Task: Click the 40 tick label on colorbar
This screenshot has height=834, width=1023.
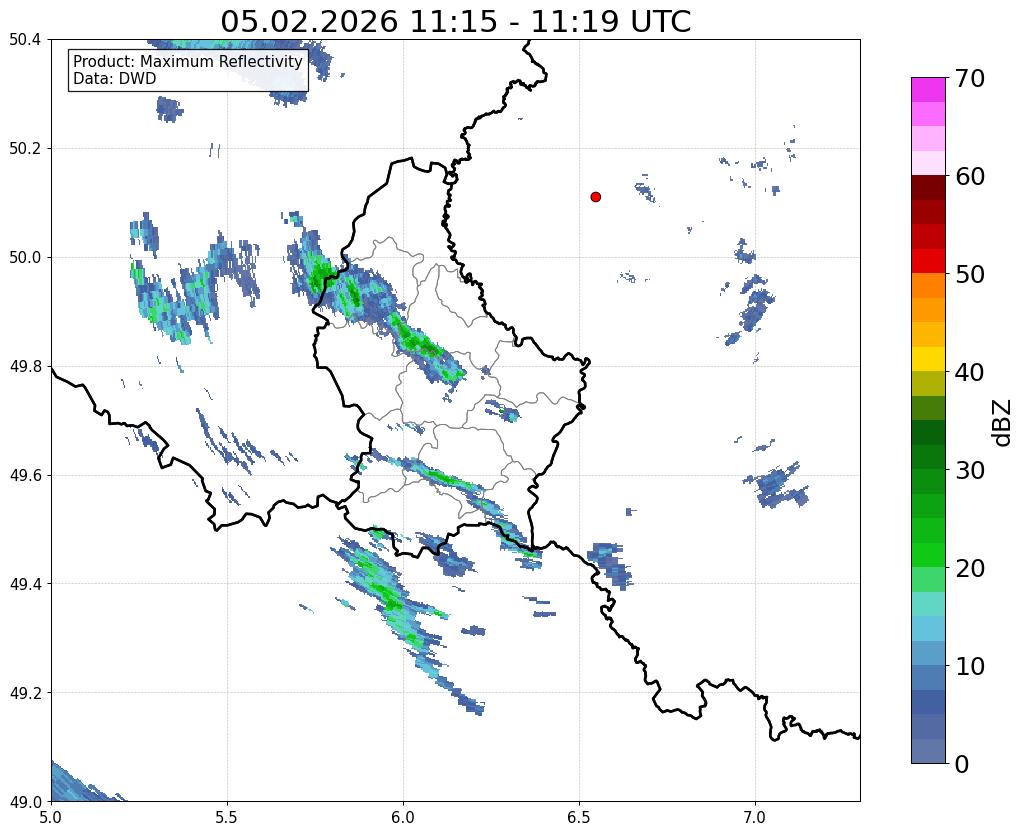Action: (x=970, y=372)
